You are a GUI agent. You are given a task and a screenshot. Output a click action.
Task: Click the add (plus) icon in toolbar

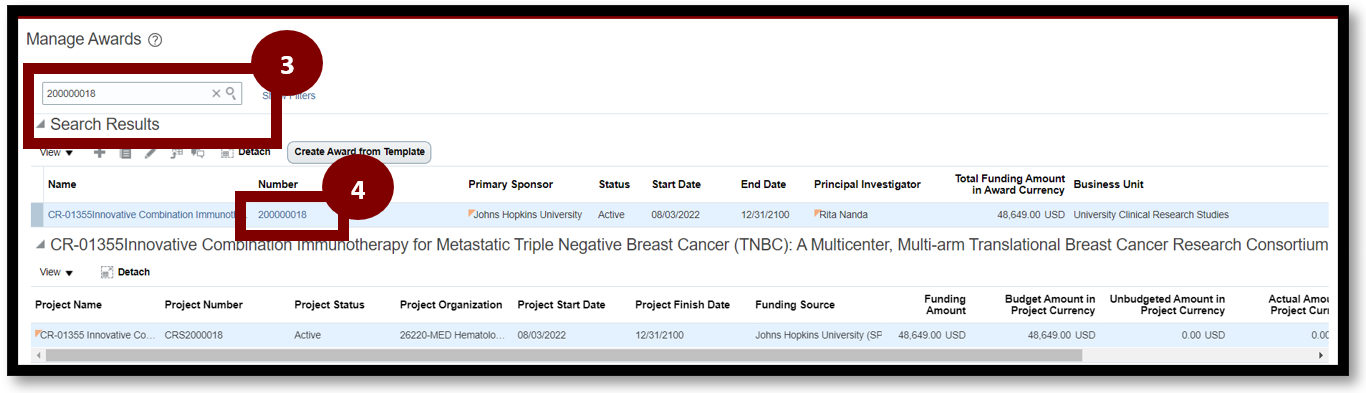100,152
